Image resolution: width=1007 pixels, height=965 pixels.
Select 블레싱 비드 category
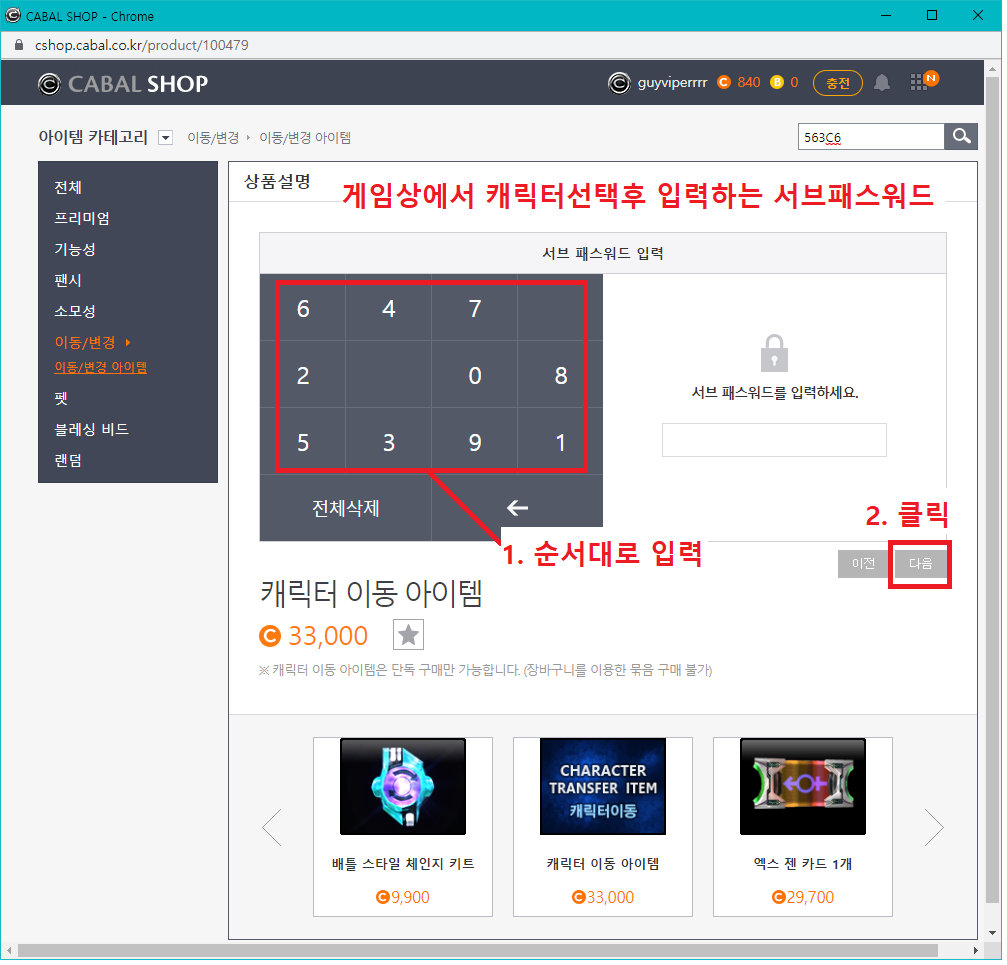coord(92,431)
